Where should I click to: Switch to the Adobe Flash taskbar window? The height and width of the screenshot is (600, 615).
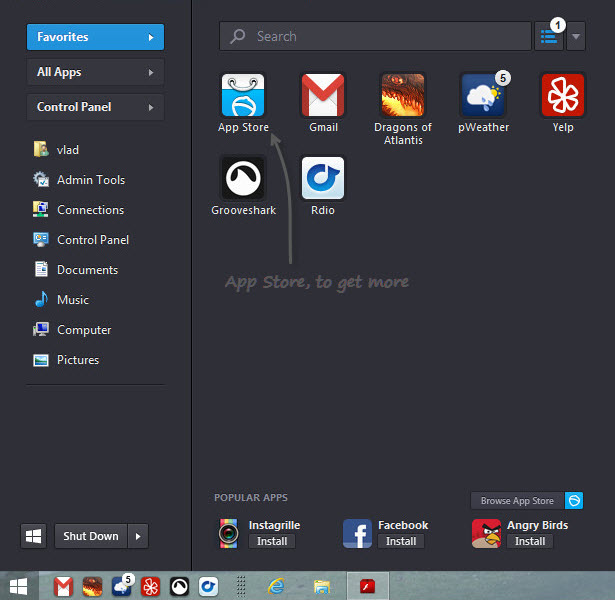[x=368, y=586]
